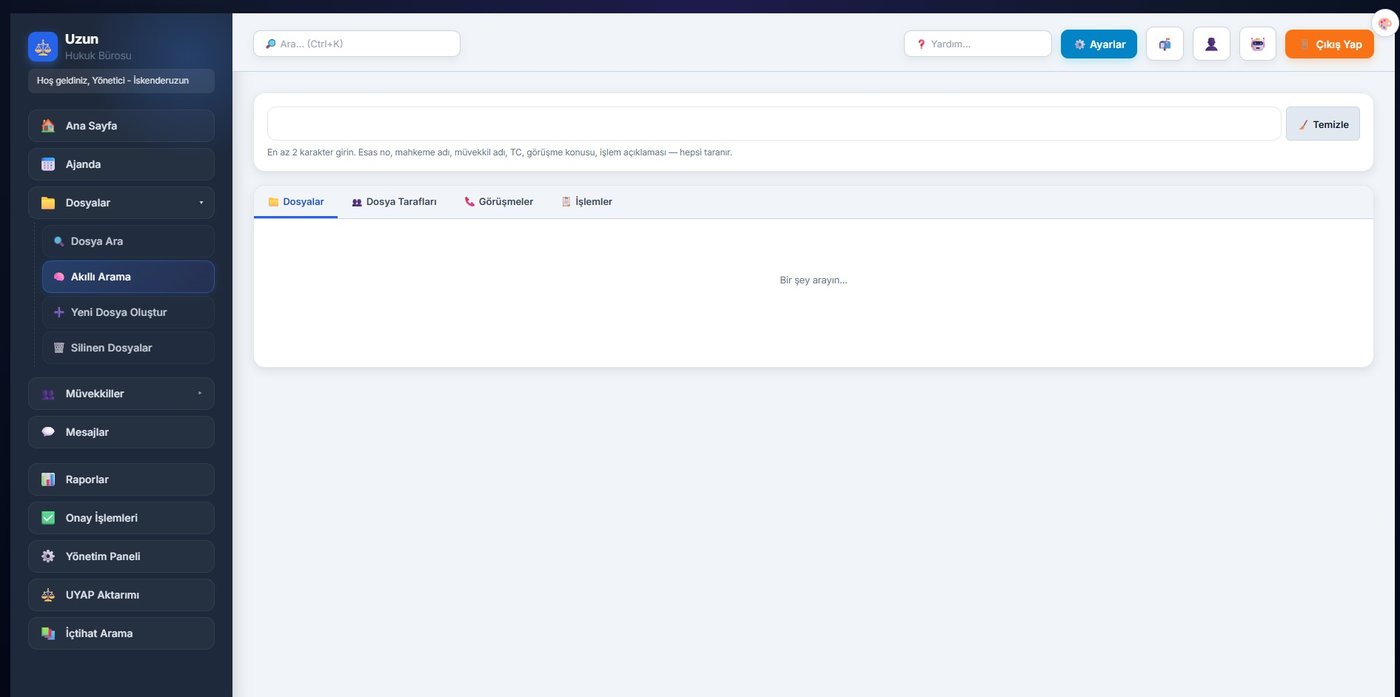Click the books icon beside İçtihat Arama
The height and width of the screenshot is (697, 1400).
tap(48, 633)
